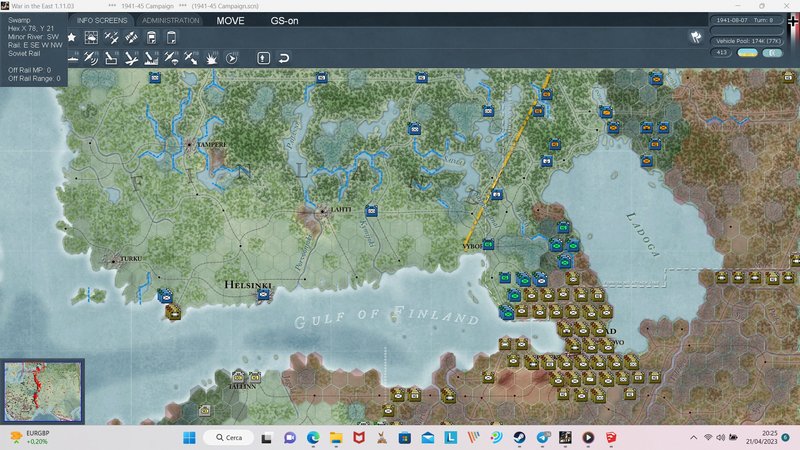Select the bombers formation icon
The height and width of the screenshot is (450, 800).
131,37
